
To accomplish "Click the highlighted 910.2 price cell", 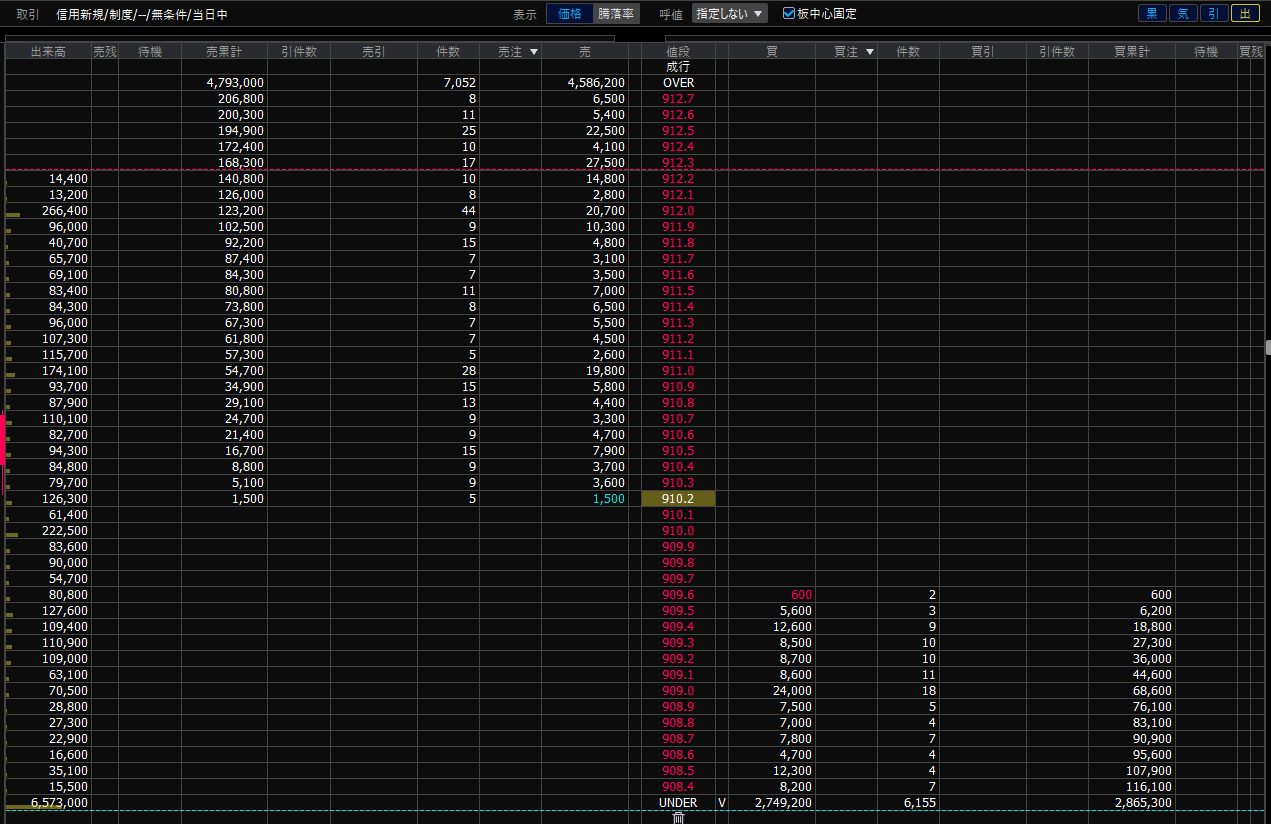I will click(678, 499).
